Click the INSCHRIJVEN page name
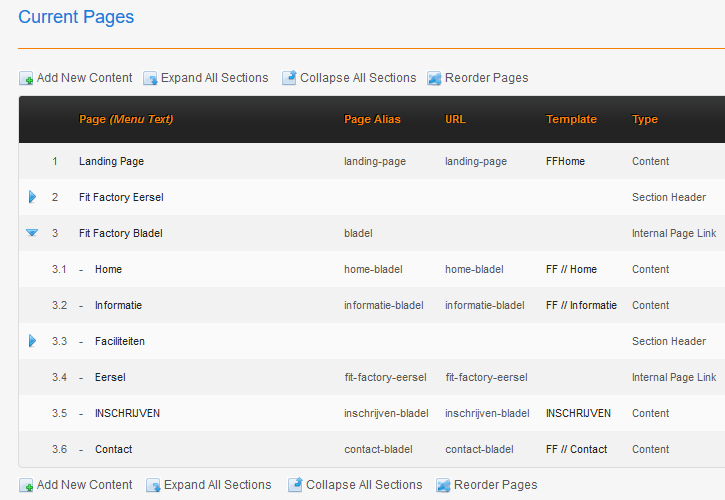Image resolution: width=725 pixels, height=500 pixels. pyautogui.click(x=128, y=413)
